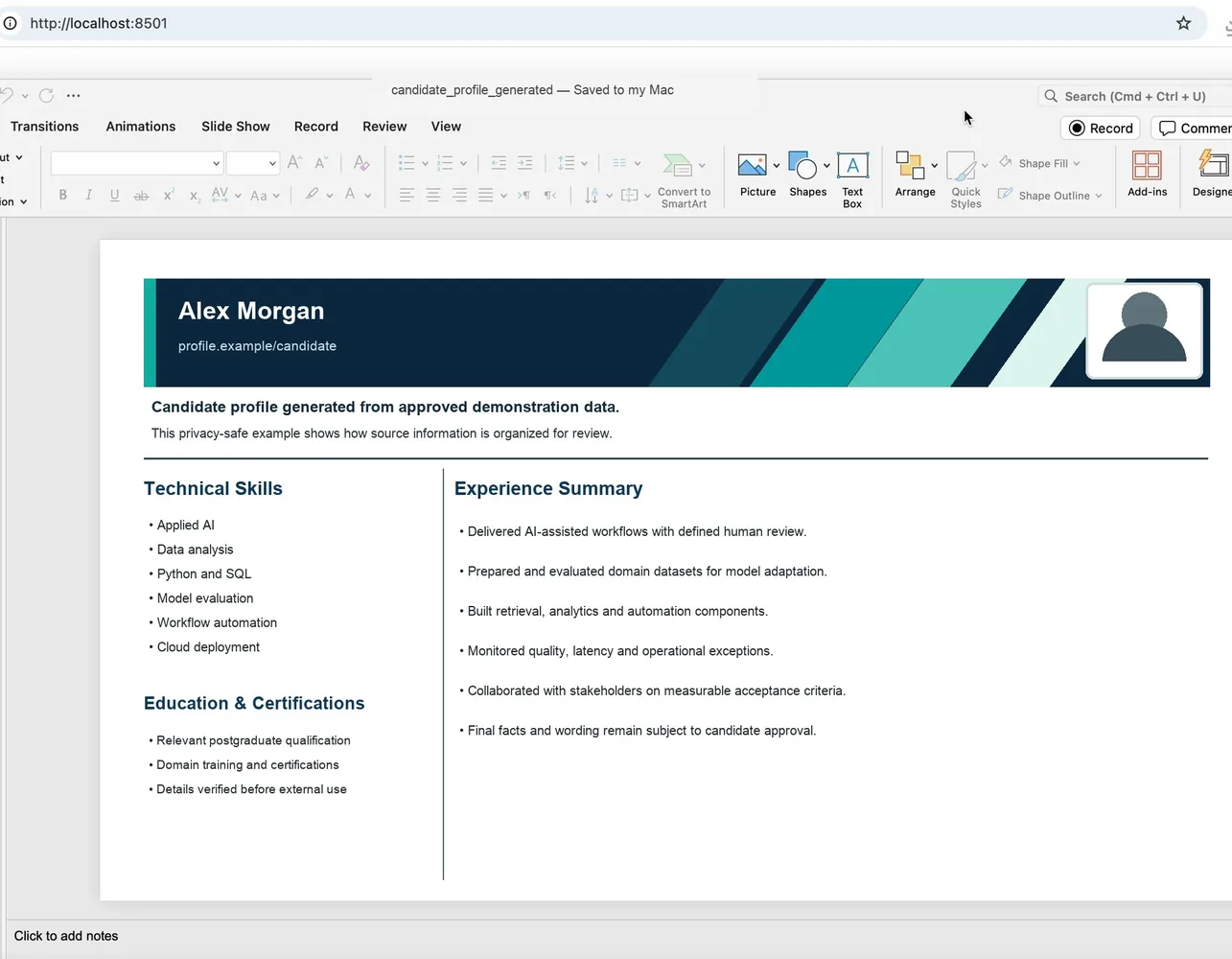Image resolution: width=1232 pixels, height=959 pixels.
Task: Click the Record button at top right
Action: click(1101, 129)
